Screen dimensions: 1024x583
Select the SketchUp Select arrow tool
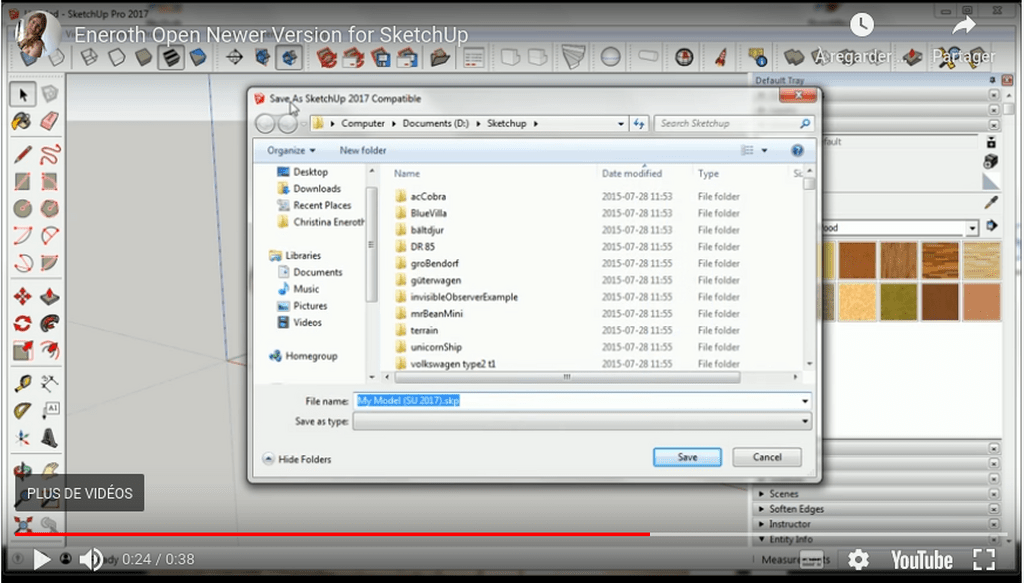[x=23, y=95]
